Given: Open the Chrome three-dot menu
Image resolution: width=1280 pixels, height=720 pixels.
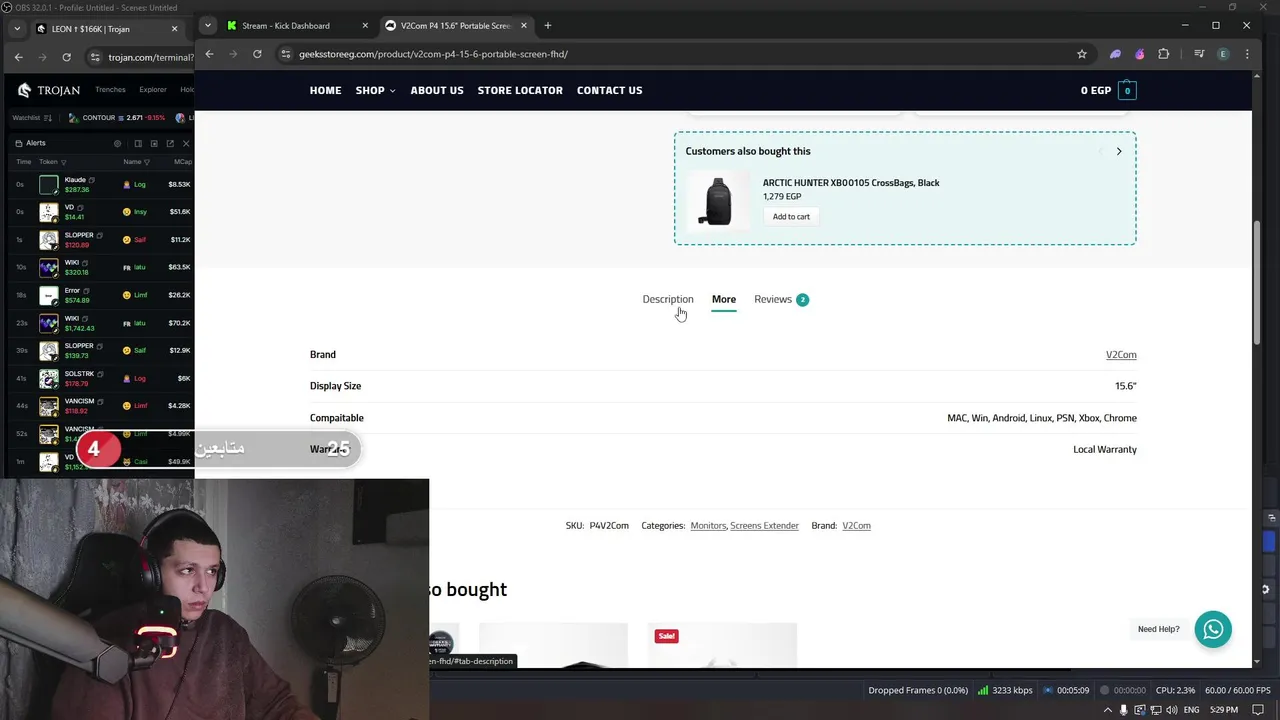Looking at the screenshot, I should tap(1247, 54).
